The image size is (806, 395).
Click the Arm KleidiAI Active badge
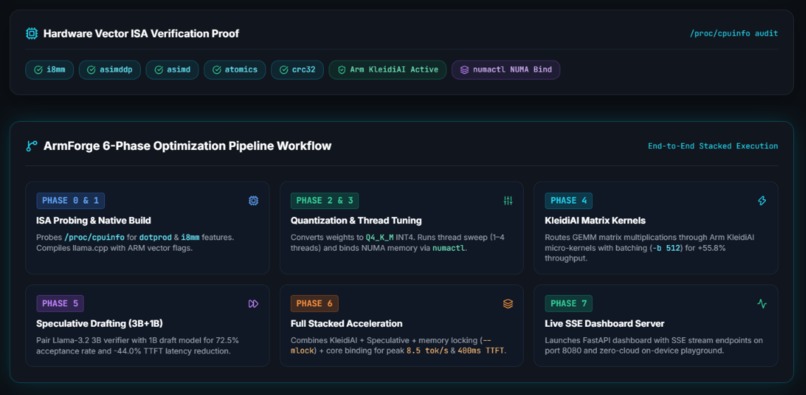click(388, 70)
